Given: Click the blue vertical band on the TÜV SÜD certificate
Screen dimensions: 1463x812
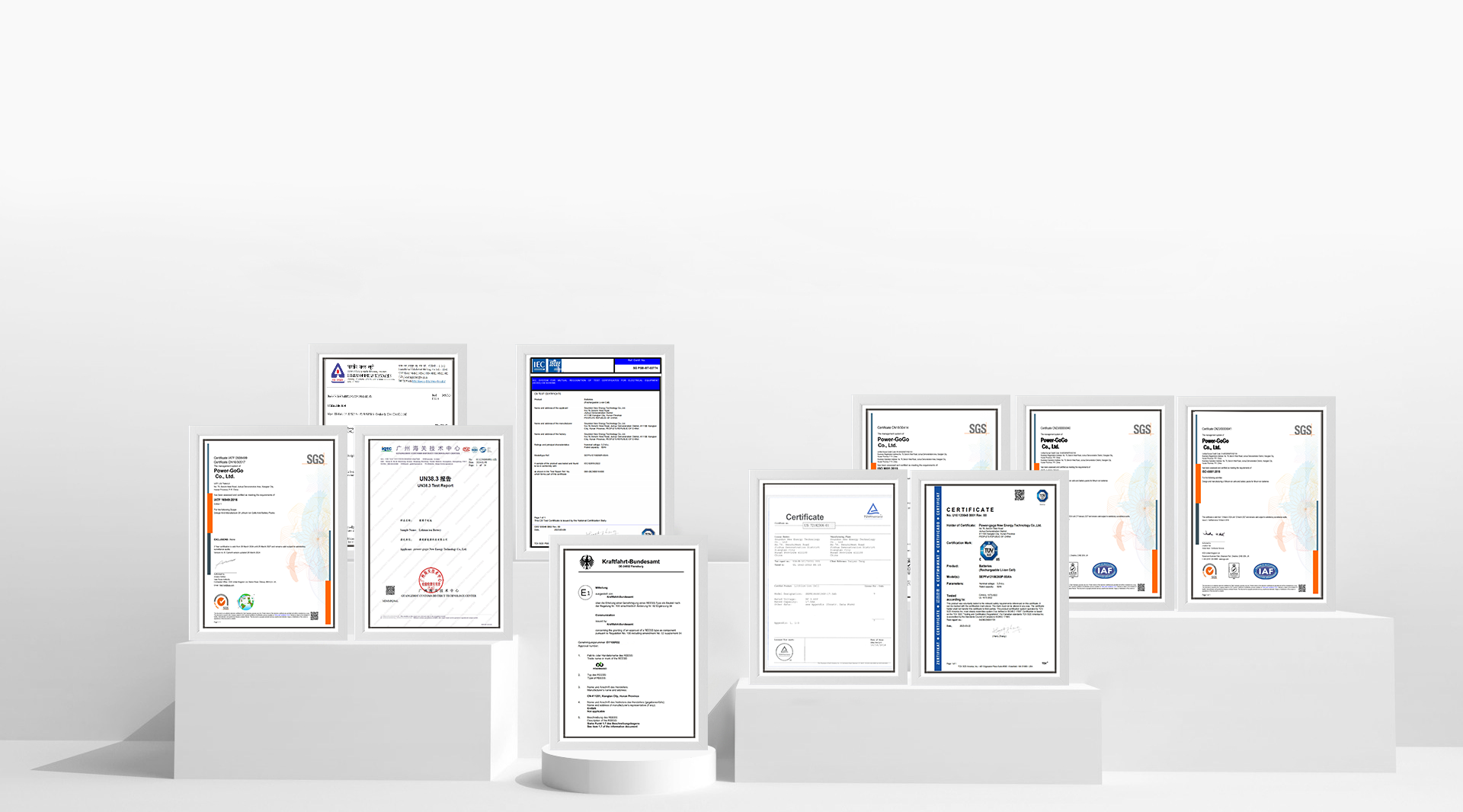Looking at the screenshot, I should pos(937,578).
